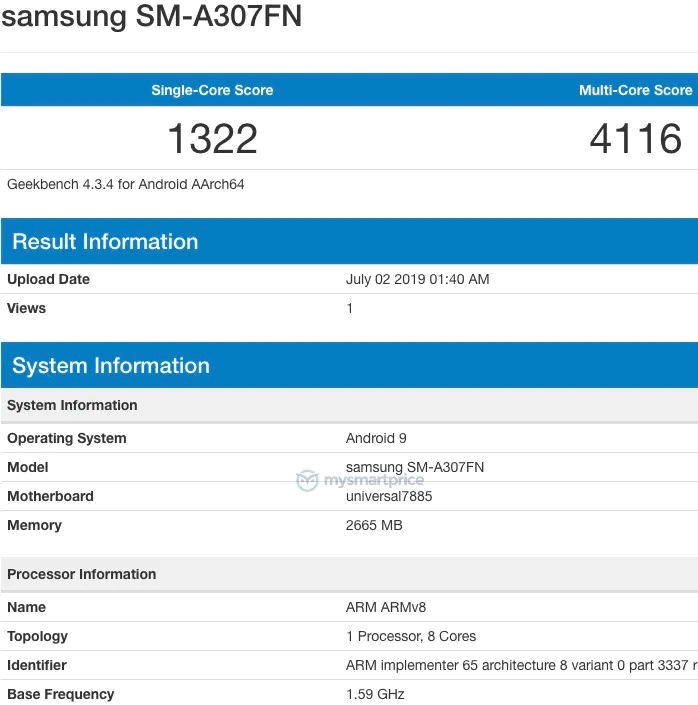Click the date July 02 2019 01:40 AM
Screen dimensions: 698x705
[417, 279]
